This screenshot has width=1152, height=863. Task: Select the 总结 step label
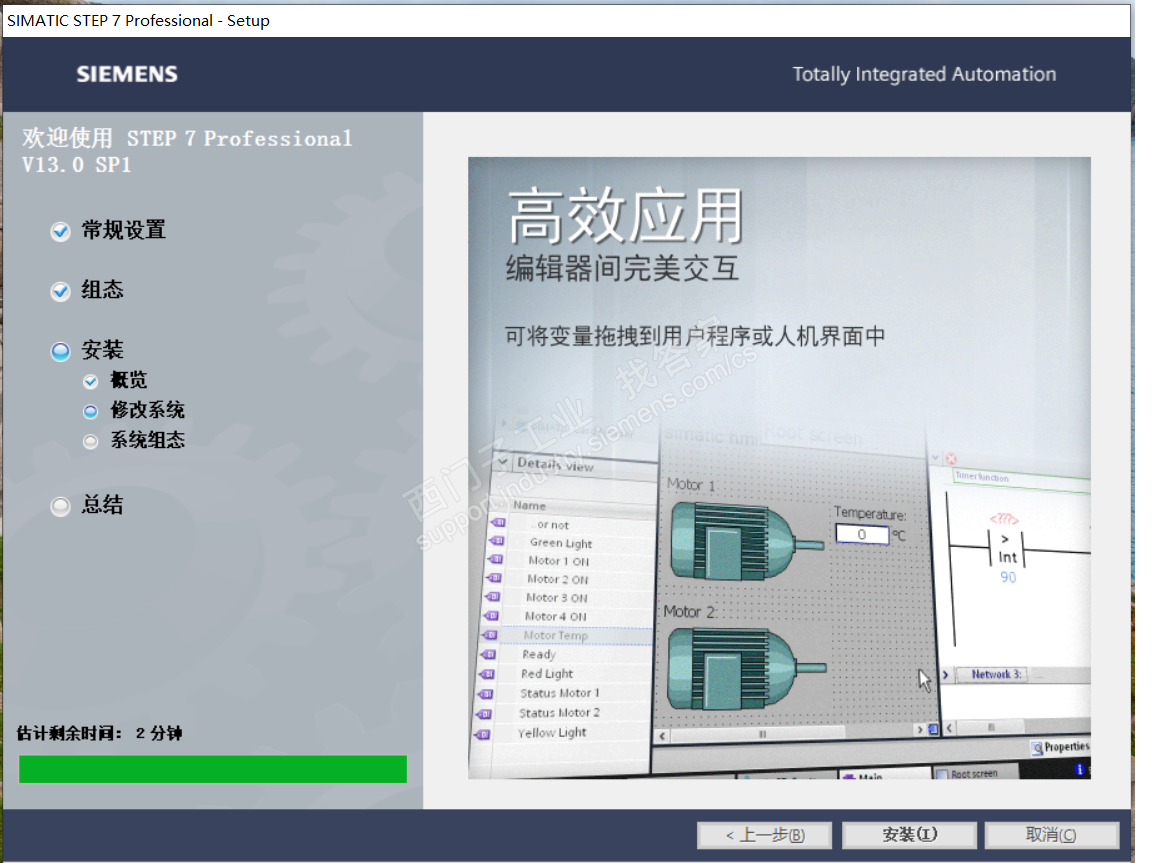(102, 505)
